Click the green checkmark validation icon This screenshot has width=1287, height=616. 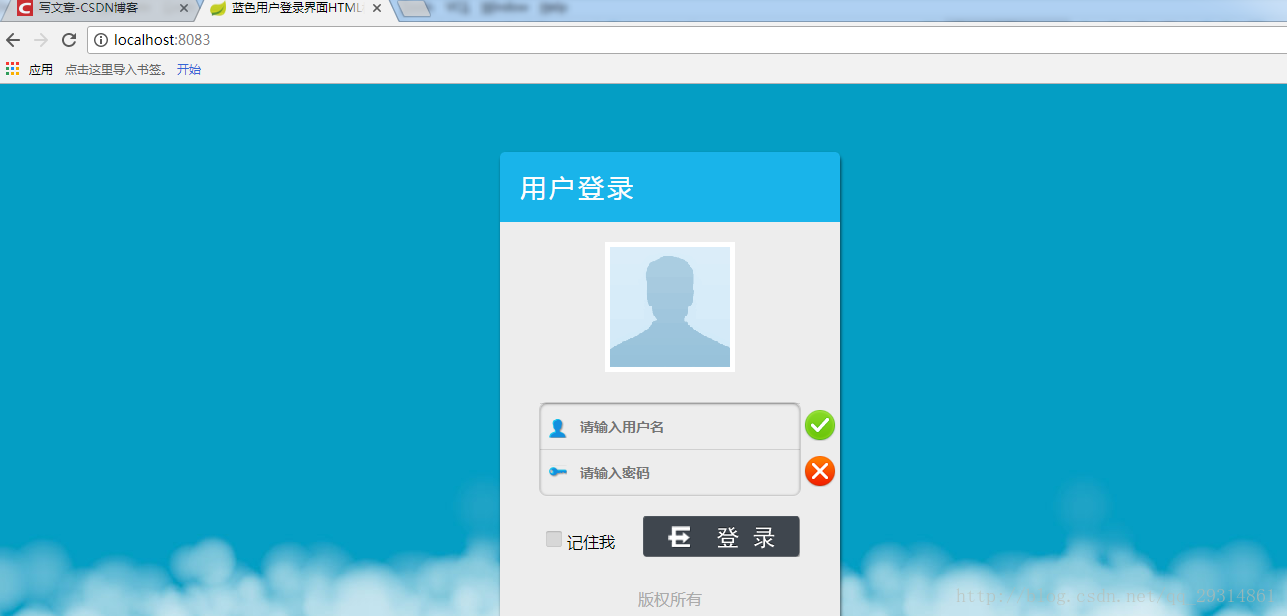[820, 425]
